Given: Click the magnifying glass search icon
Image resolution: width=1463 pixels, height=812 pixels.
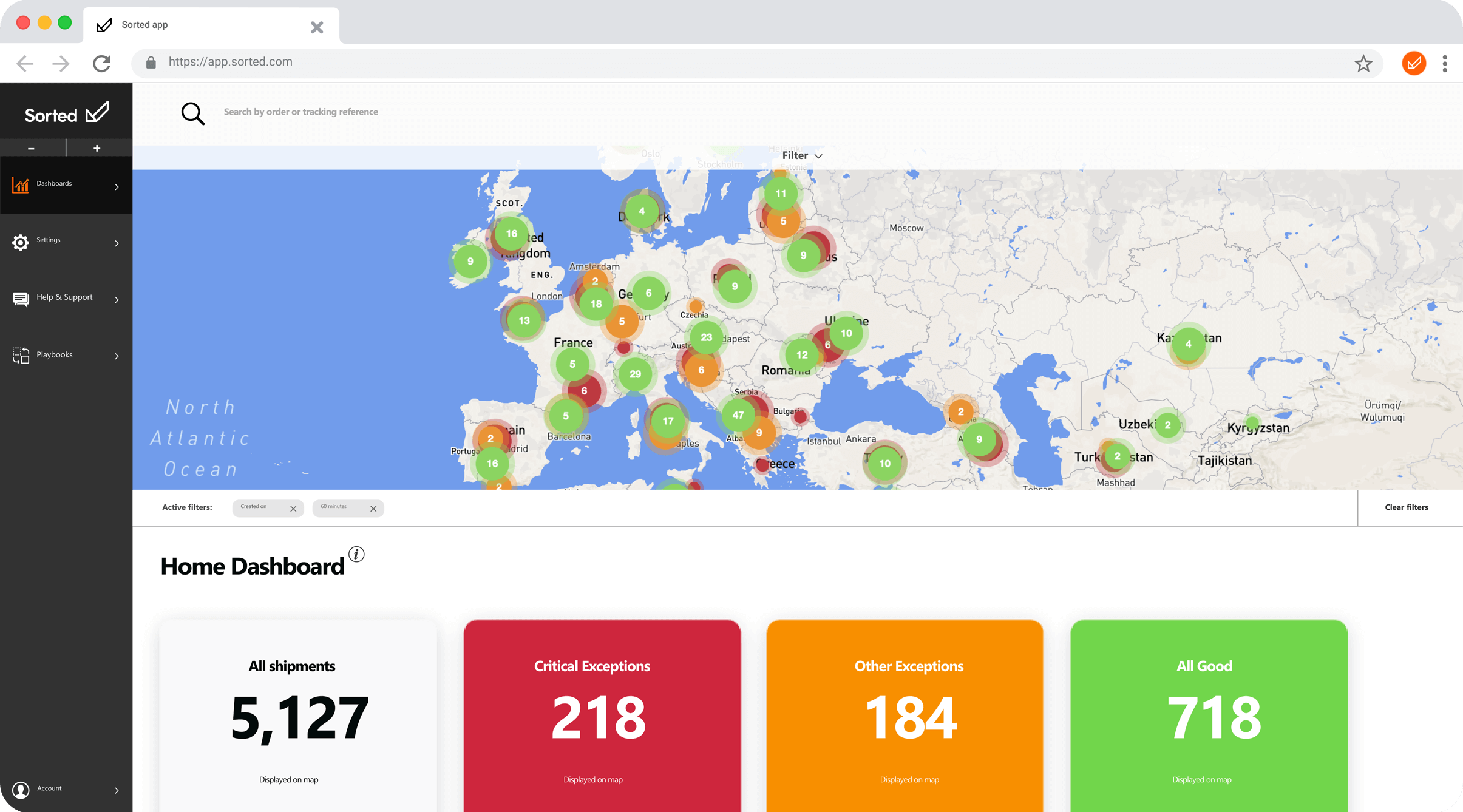Looking at the screenshot, I should pos(193,113).
